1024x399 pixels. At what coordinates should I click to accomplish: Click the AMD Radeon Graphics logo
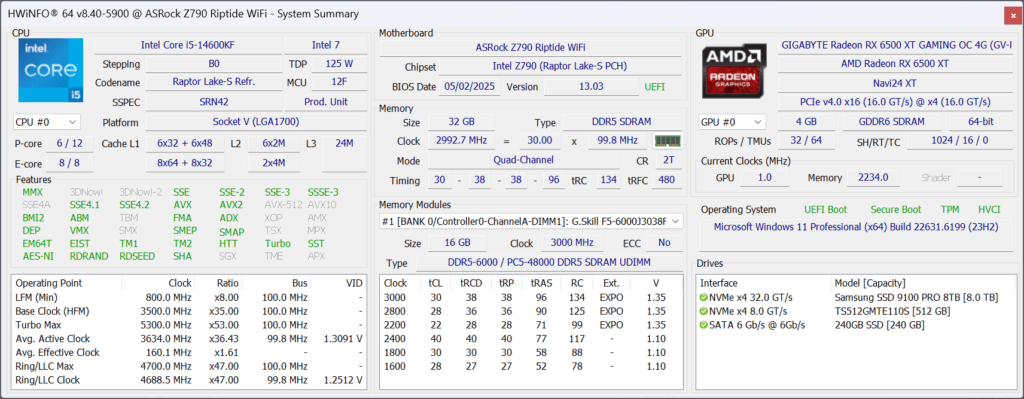click(735, 71)
